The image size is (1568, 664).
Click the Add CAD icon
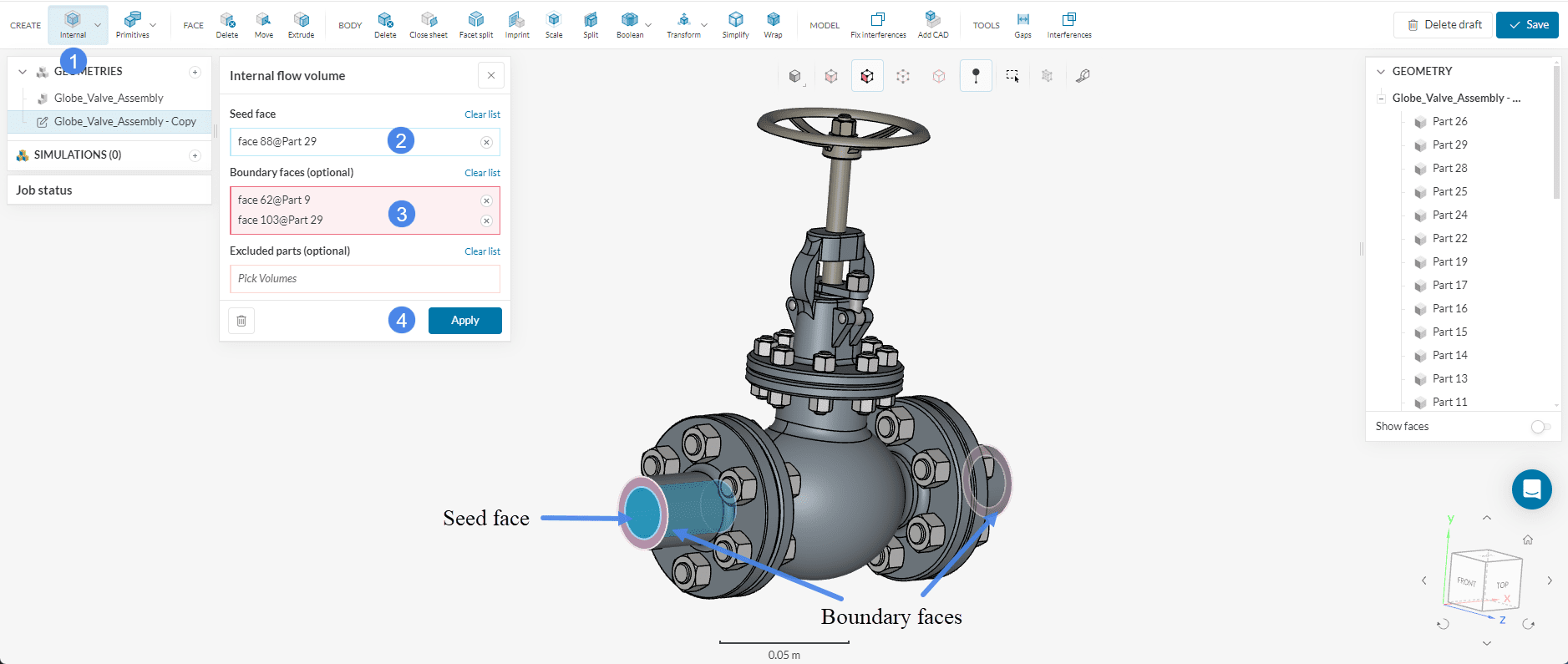pos(932,25)
